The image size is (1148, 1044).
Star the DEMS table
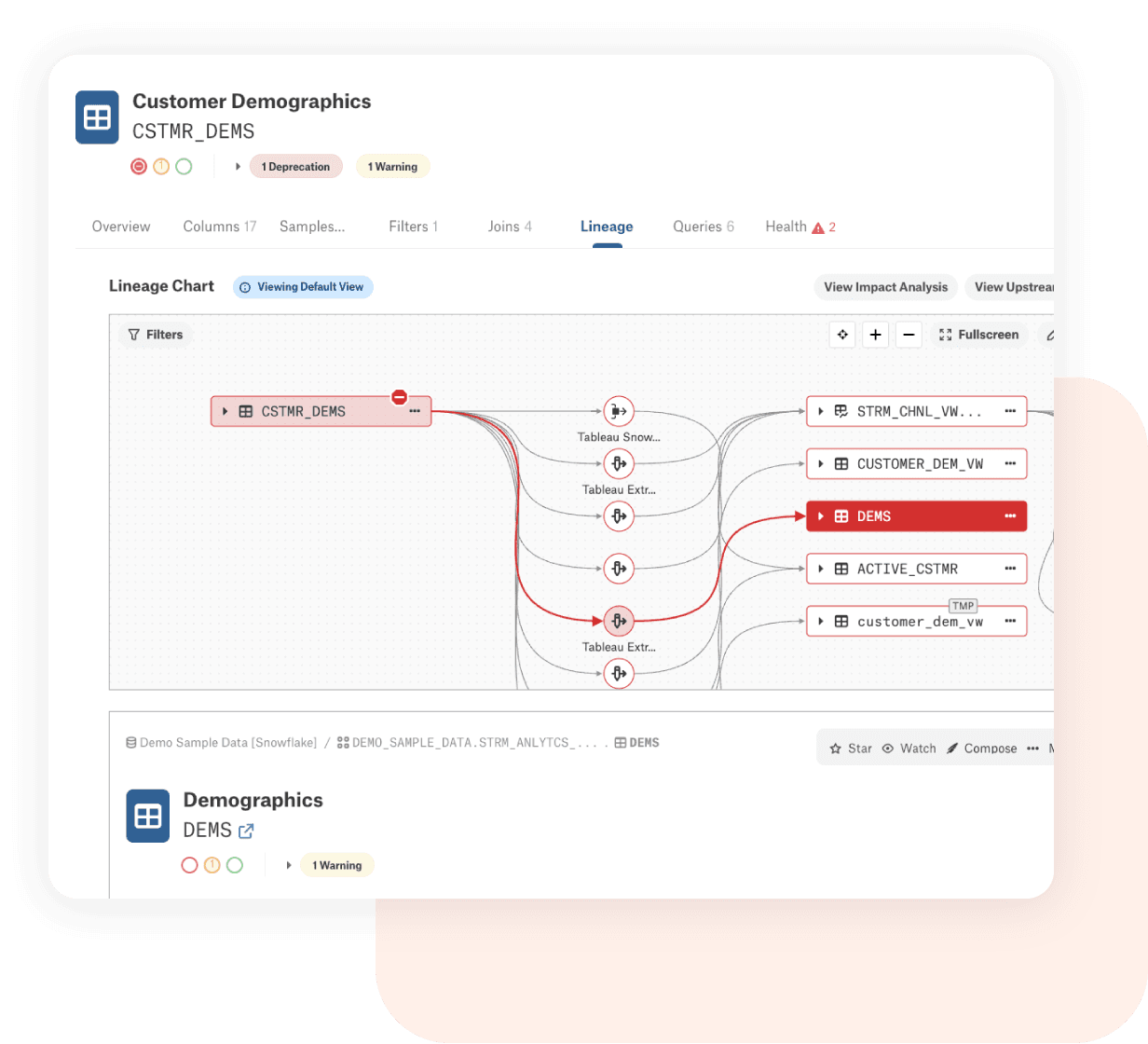tap(851, 749)
